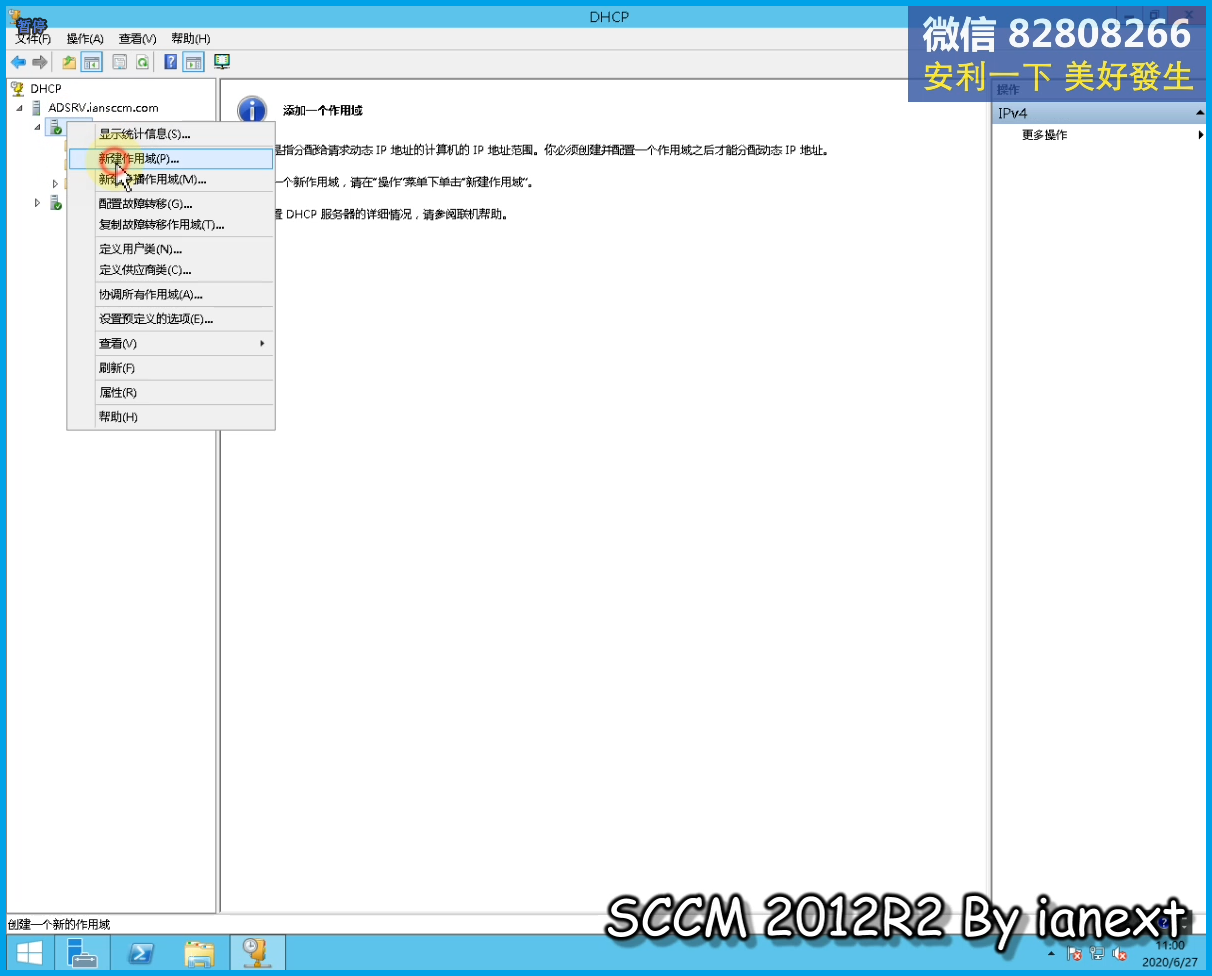1212x976 pixels.
Task: Choose 新建作用域(P)... from the context menu
Action: (x=171, y=159)
